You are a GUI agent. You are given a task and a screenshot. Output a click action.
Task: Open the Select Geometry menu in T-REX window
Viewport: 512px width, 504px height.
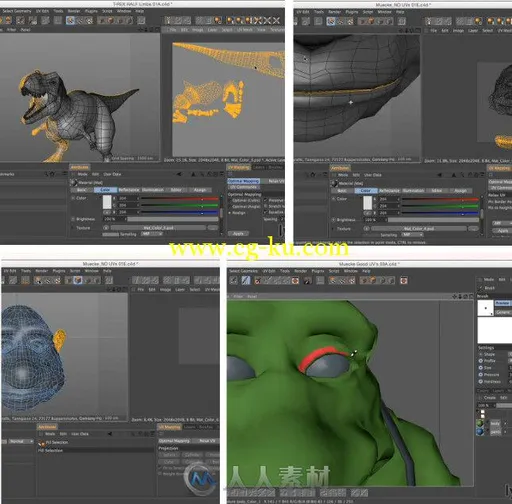click(x=17, y=11)
